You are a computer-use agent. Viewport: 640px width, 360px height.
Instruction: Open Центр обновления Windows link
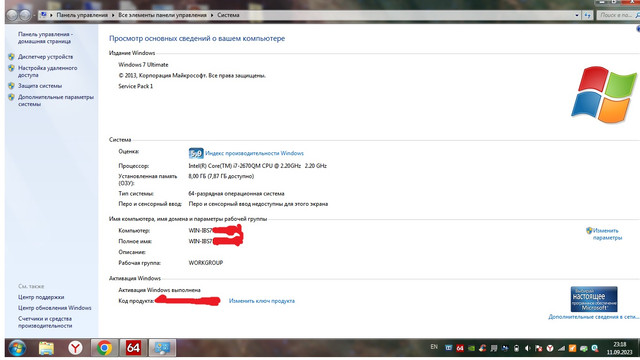pos(55,308)
